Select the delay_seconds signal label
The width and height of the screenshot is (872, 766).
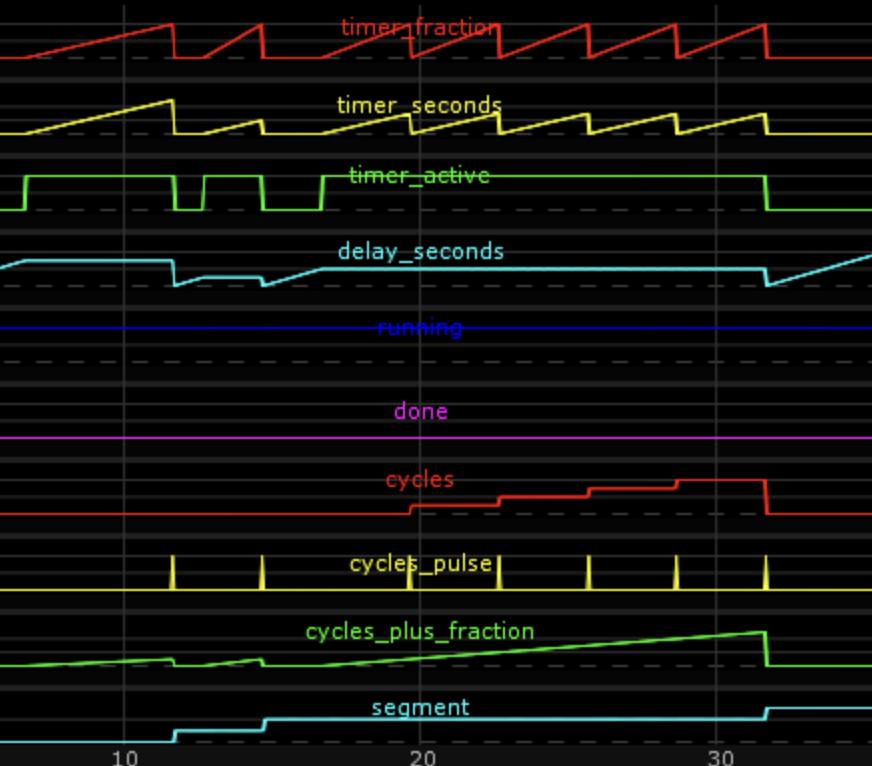tap(420, 251)
